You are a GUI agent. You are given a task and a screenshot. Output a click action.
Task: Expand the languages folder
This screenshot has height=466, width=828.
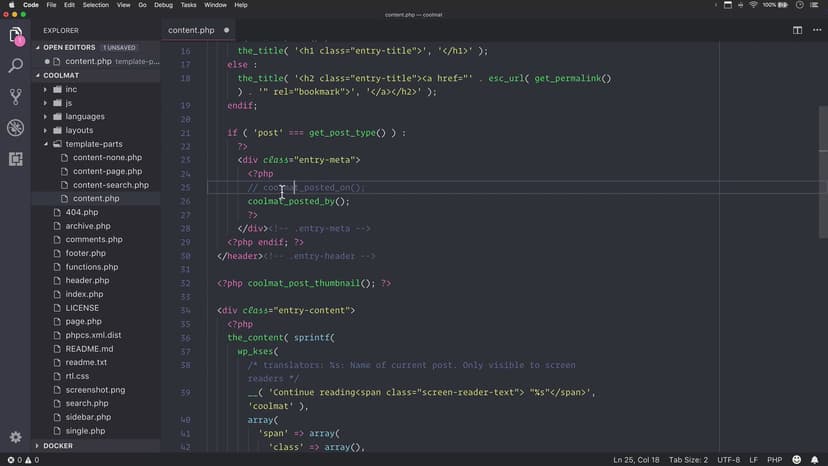point(85,117)
